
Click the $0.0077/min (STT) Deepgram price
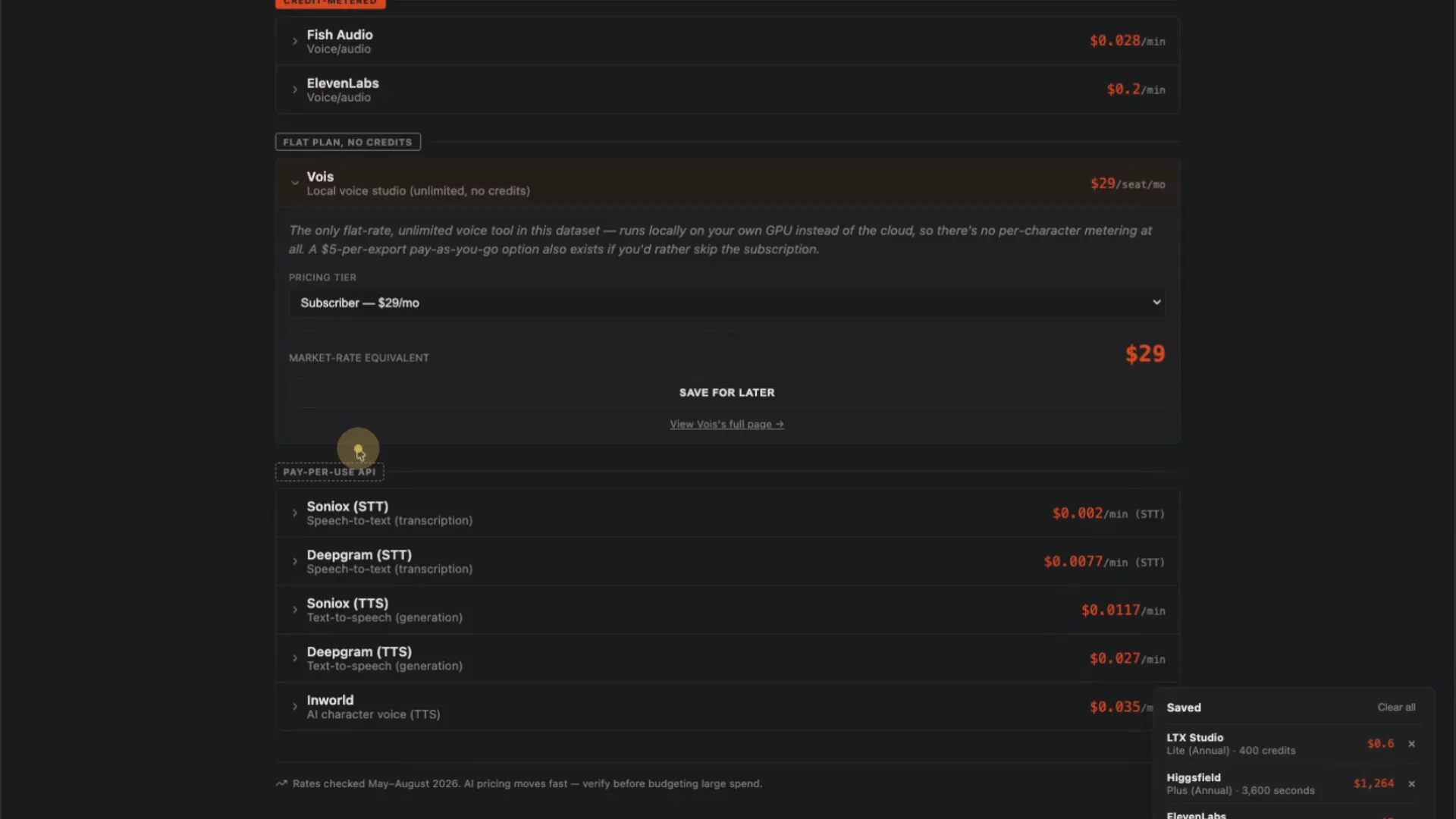pos(1104,562)
